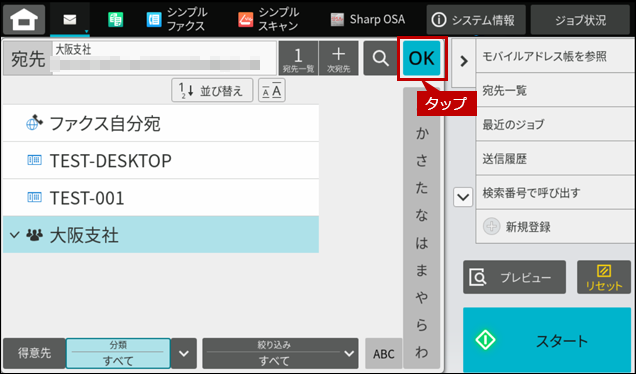The width and height of the screenshot is (636, 374).
Task: Open the e-mail mode envelope icon
Action: click(x=70, y=19)
